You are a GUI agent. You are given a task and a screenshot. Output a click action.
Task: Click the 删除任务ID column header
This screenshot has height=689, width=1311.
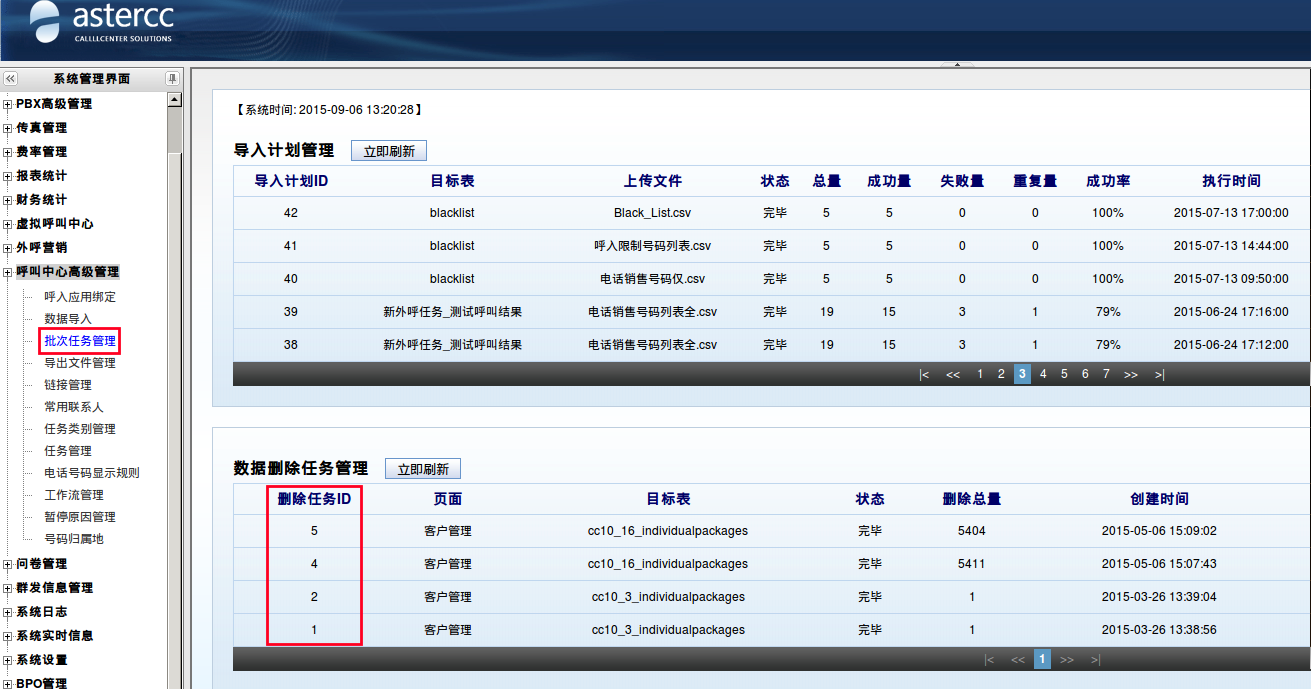tap(314, 499)
